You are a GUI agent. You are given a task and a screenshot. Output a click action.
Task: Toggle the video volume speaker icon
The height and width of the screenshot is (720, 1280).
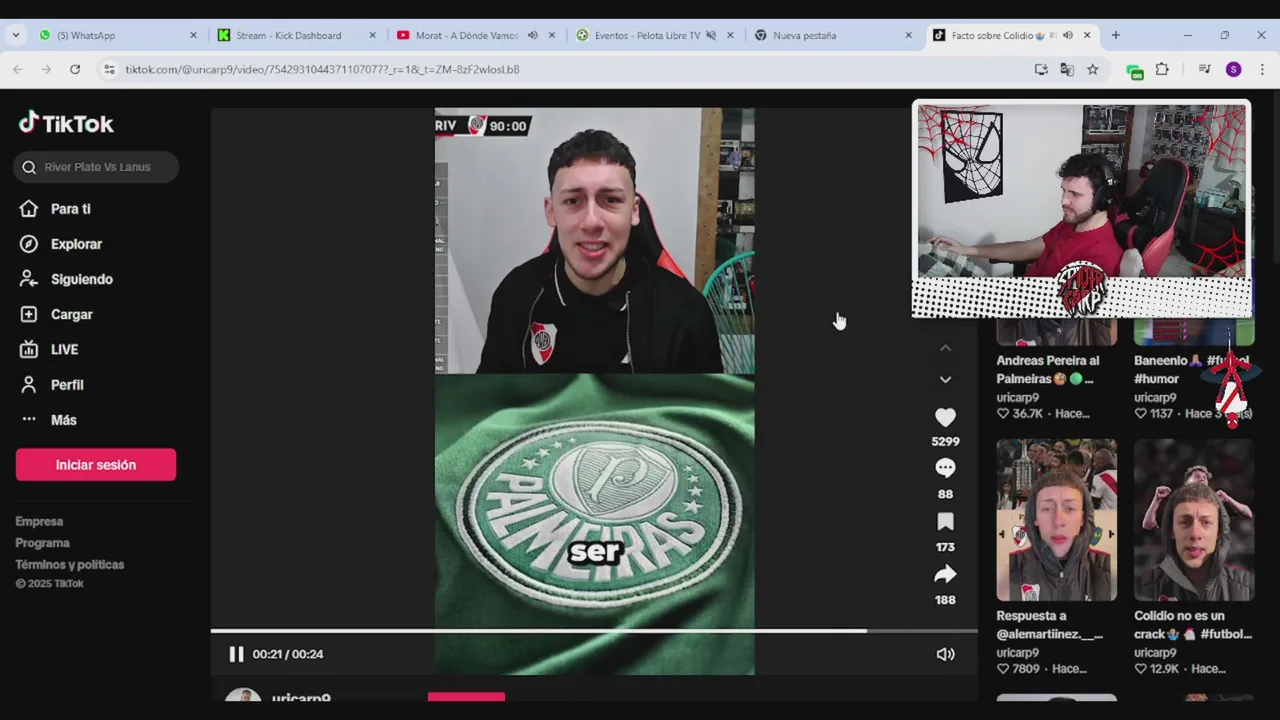point(945,654)
